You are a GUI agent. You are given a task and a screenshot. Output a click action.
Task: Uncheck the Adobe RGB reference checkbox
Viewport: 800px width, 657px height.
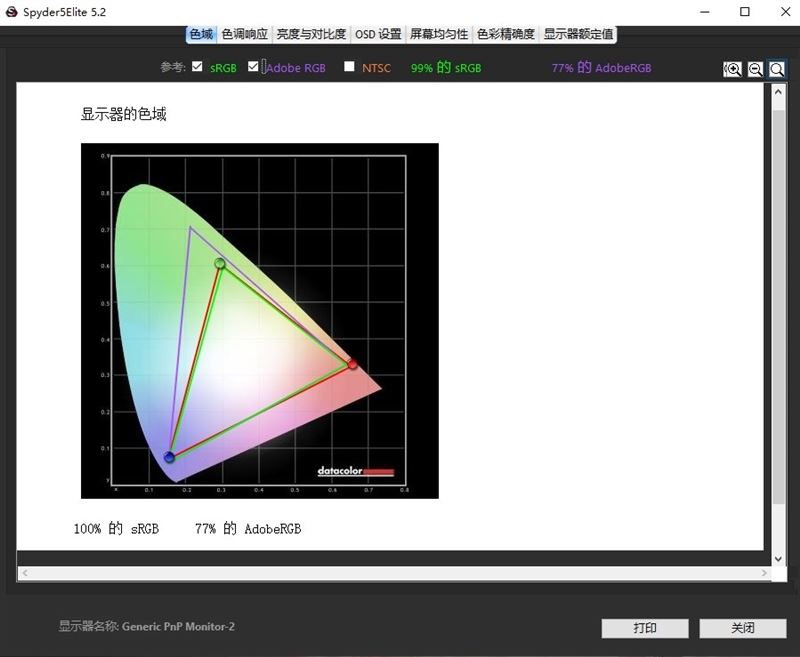253,66
